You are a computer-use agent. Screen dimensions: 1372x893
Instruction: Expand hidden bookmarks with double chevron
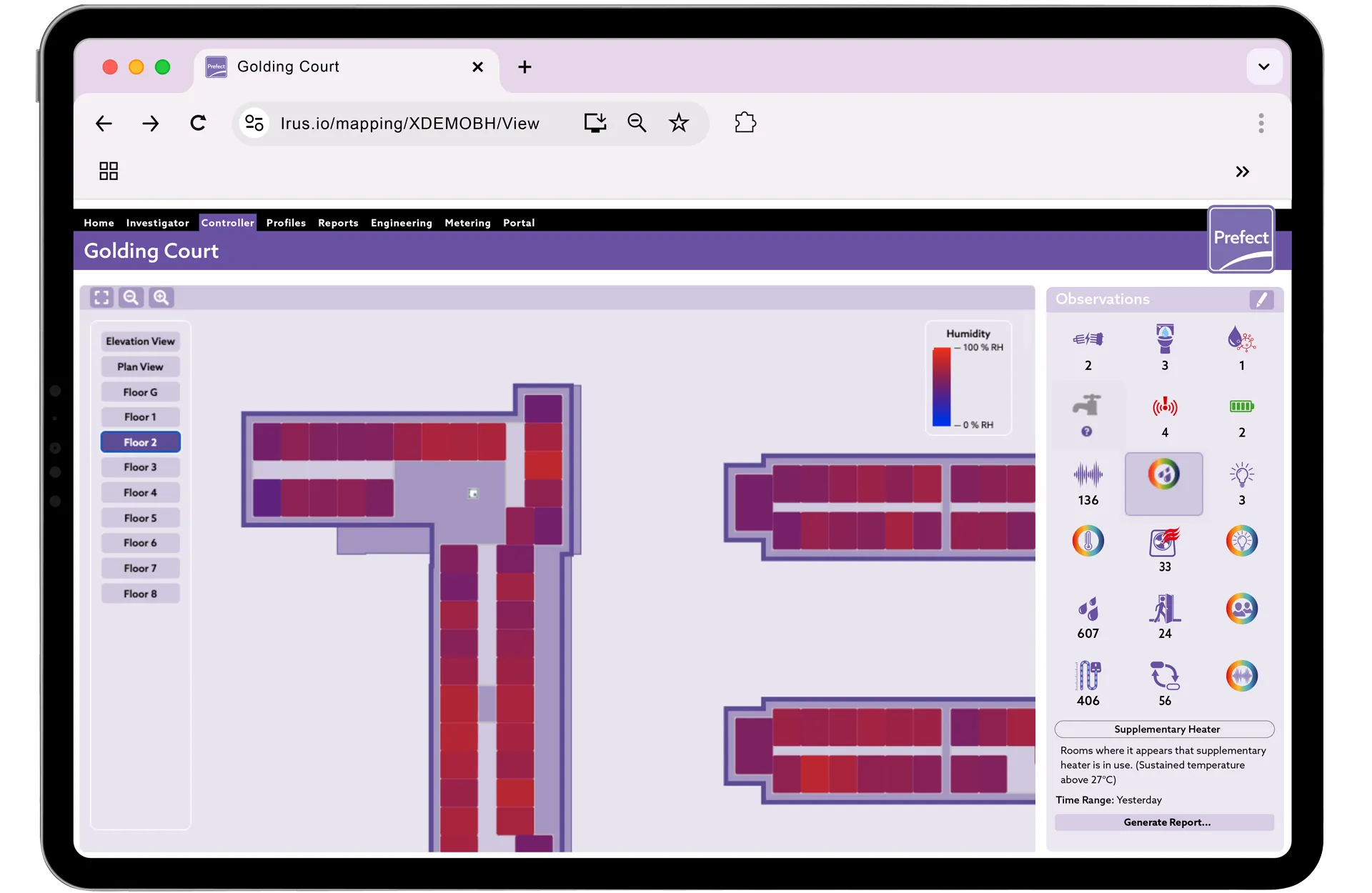pyautogui.click(x=1242, y=171)
